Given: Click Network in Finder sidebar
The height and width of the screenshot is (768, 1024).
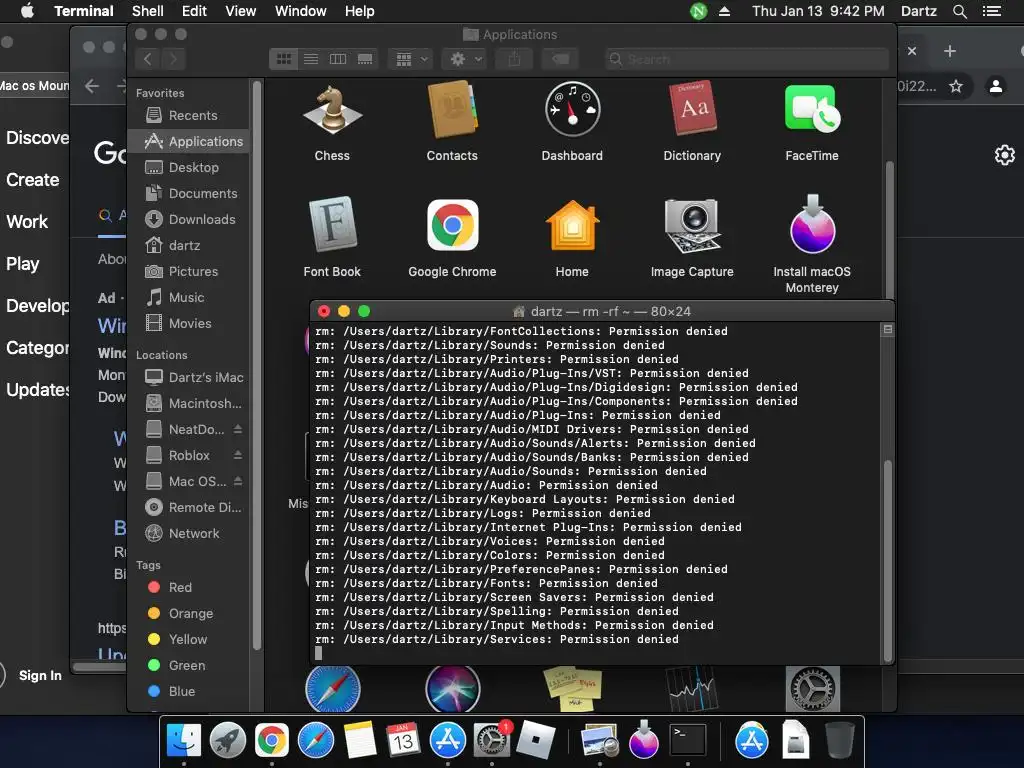Looking at the screenshot, I should pos(188,534).
